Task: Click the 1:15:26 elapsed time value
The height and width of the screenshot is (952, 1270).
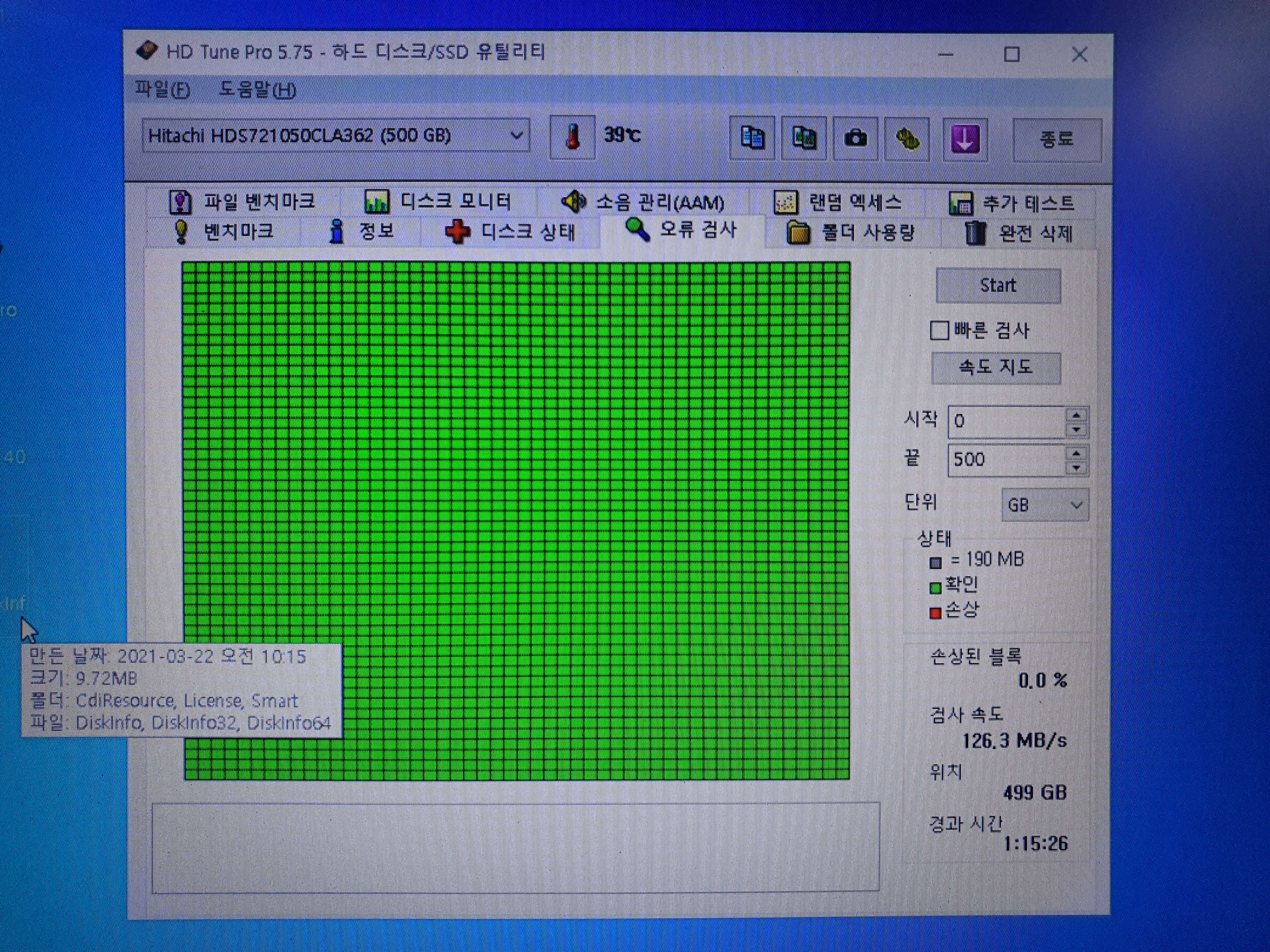Action: (x=1035, y=843)
